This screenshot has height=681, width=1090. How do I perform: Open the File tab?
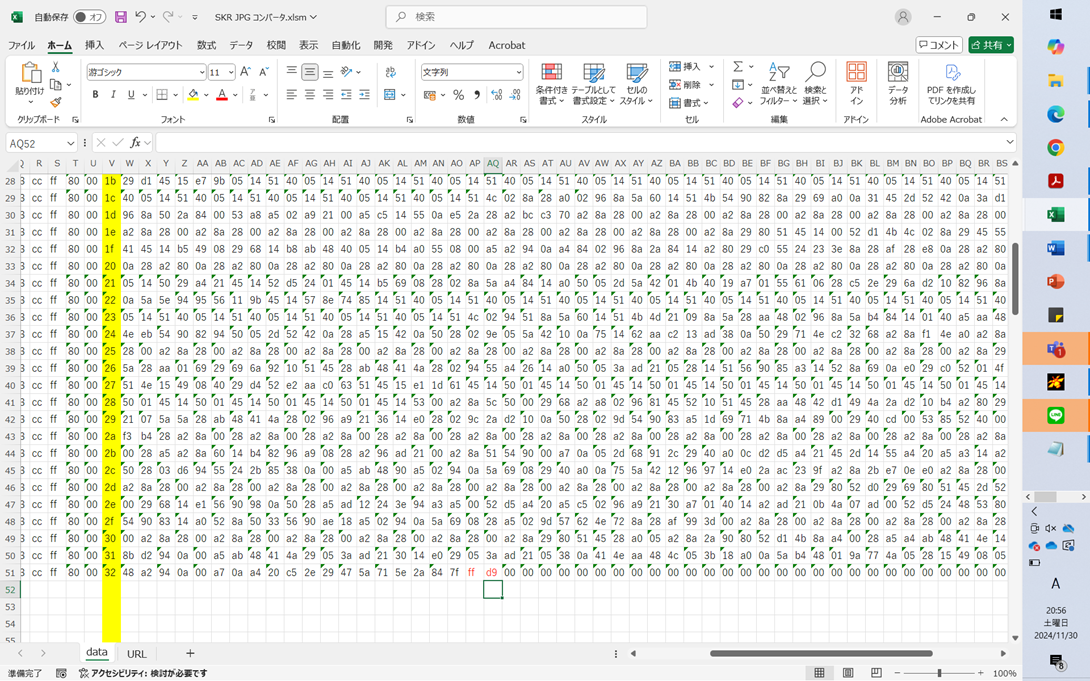[22, 45]
